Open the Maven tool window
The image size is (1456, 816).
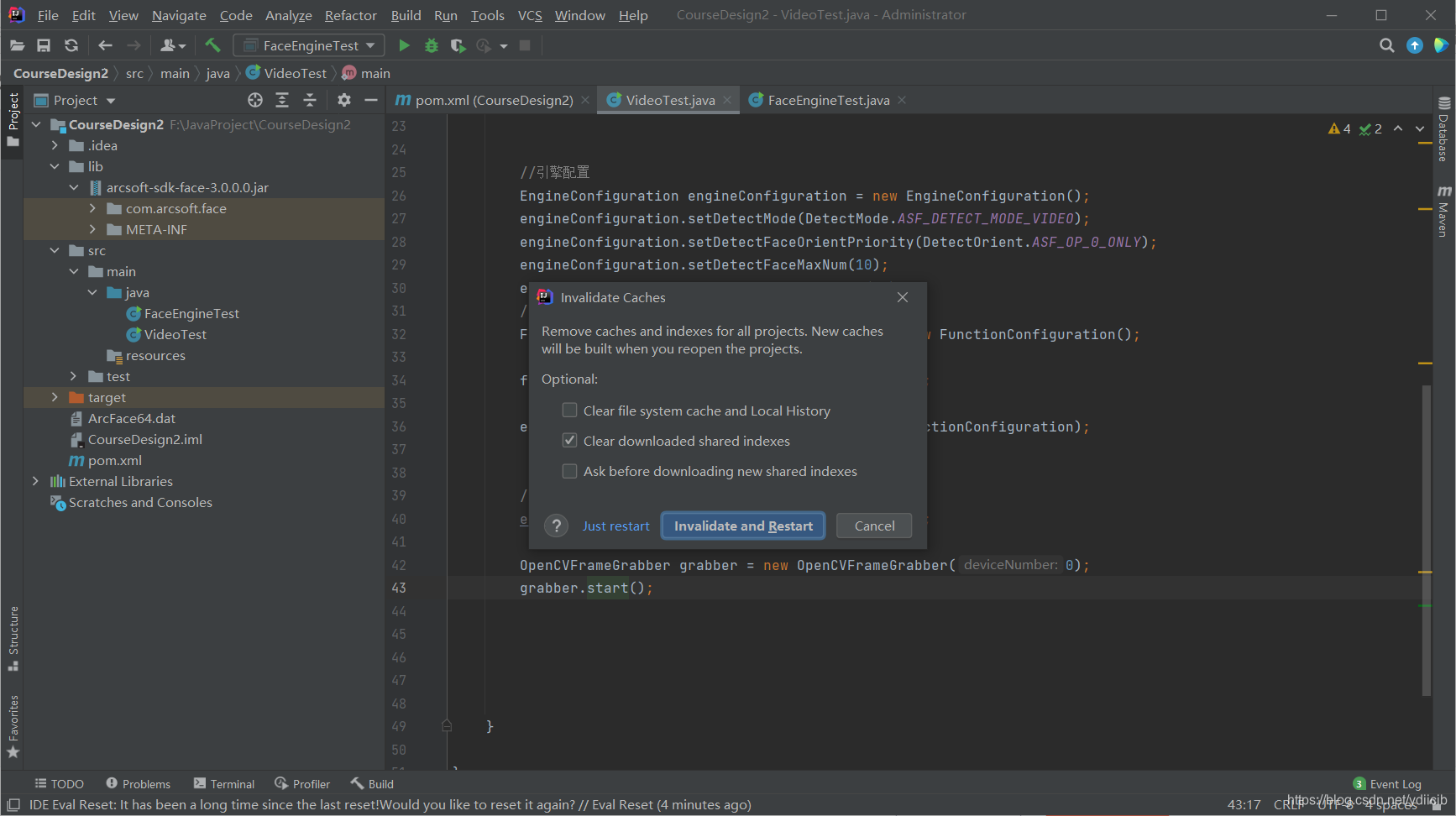pyautogui.click(x=1444, y=212)
